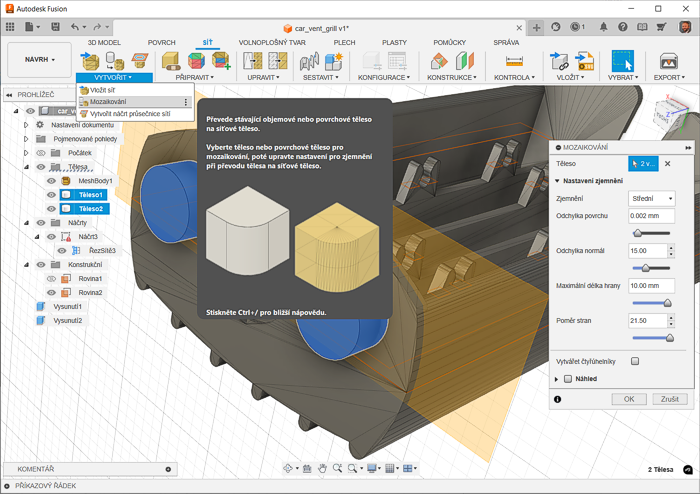
Task: Click the Tessellate icon in the ribbon
Action: 115,61
